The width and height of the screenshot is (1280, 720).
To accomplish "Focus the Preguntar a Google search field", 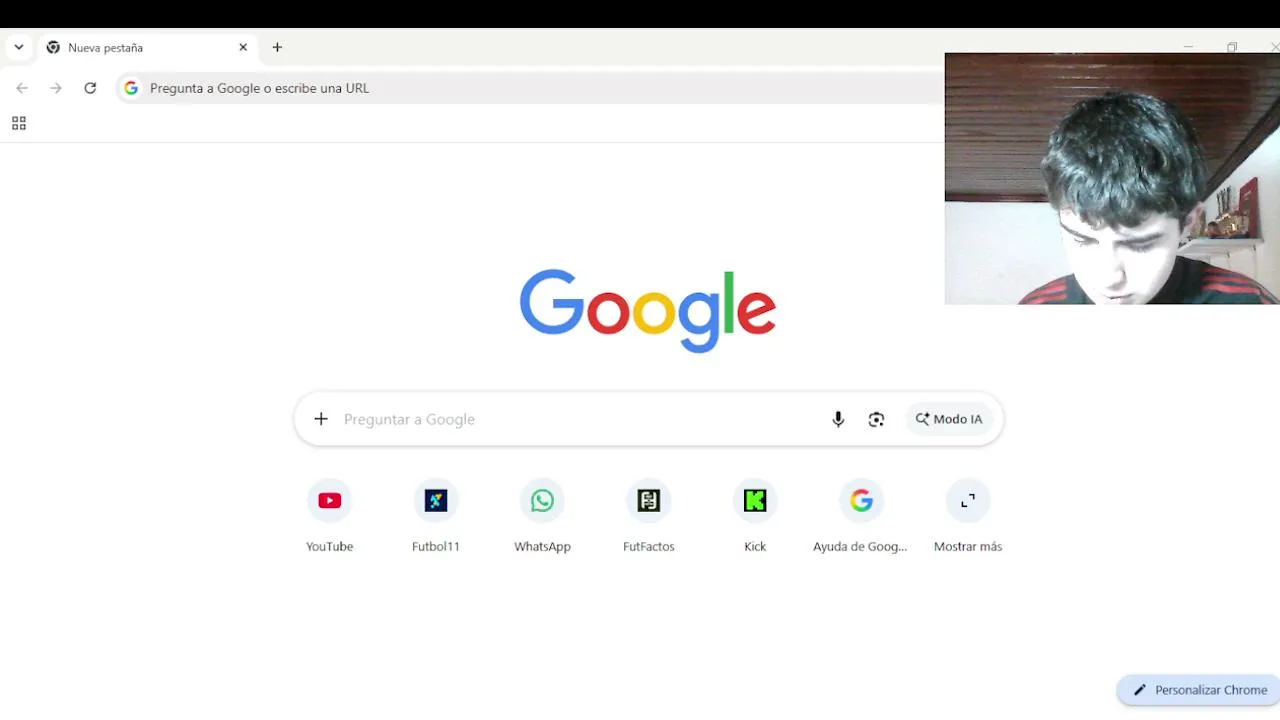I will pos(575,419).
